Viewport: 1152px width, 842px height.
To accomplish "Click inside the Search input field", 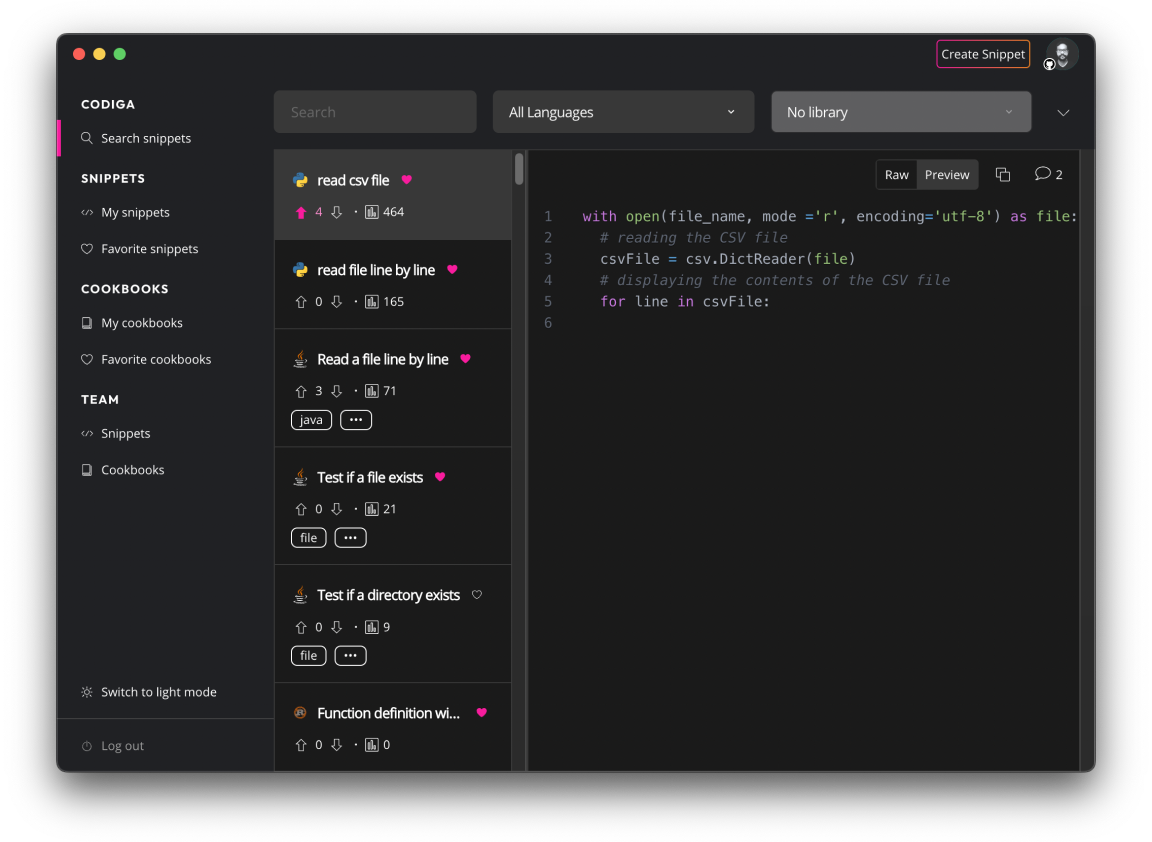I will tap(375, 111).
